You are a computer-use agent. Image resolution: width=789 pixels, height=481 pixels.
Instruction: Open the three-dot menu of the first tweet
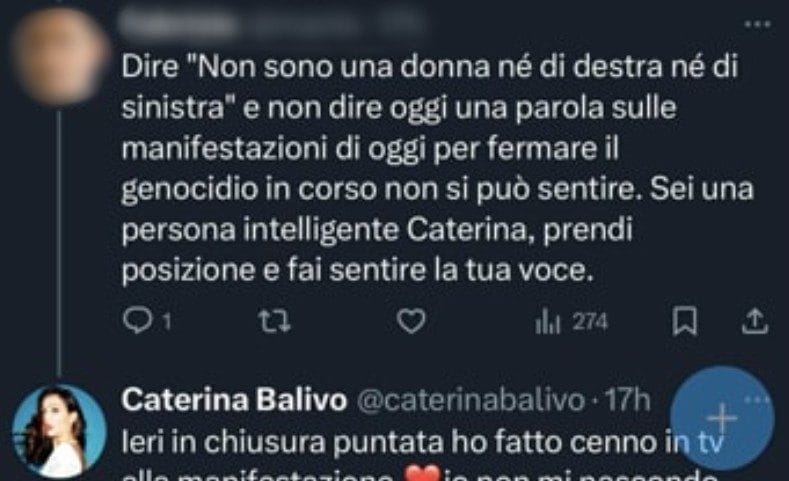pyautogui.click(x=757, y=24)
